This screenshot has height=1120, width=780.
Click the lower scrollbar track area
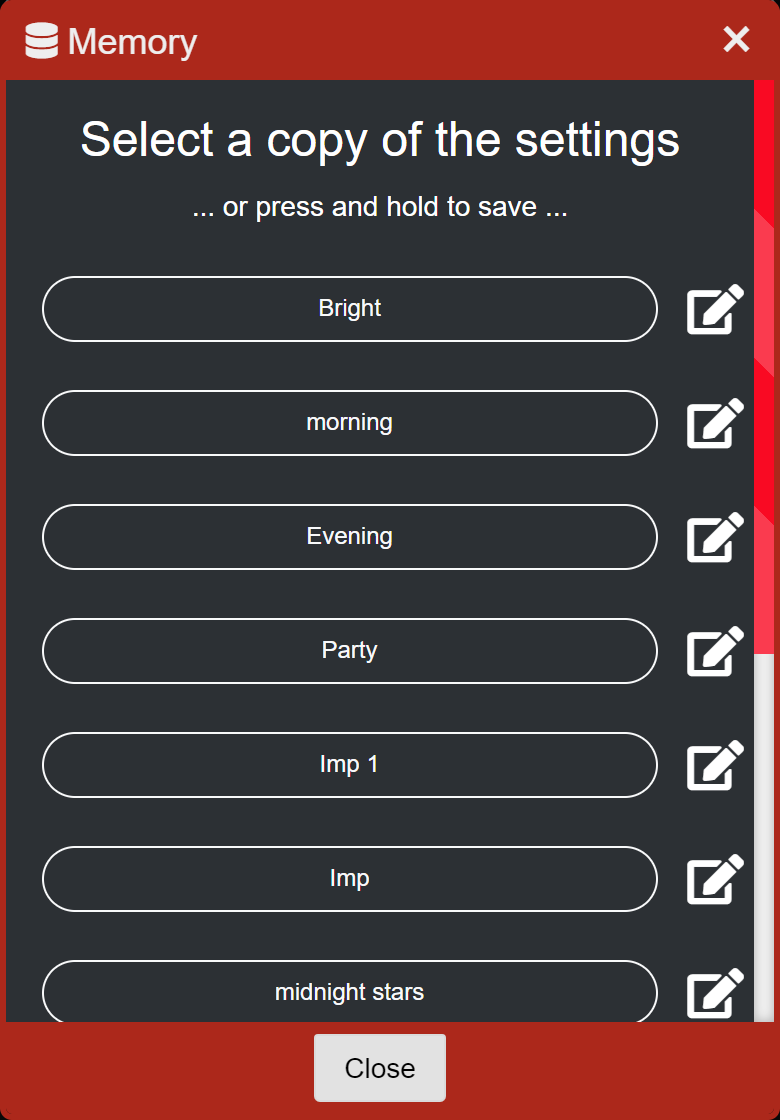[764, 840]
